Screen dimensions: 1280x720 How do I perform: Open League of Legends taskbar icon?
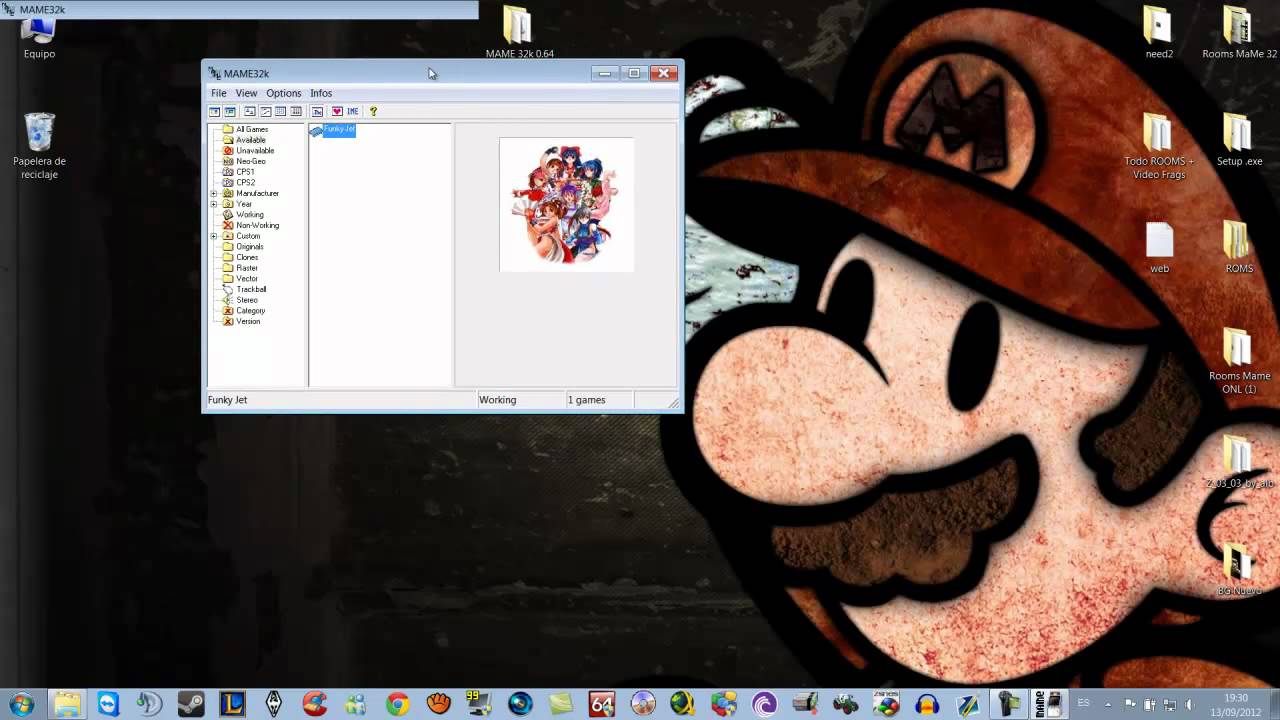pos(232,704)
